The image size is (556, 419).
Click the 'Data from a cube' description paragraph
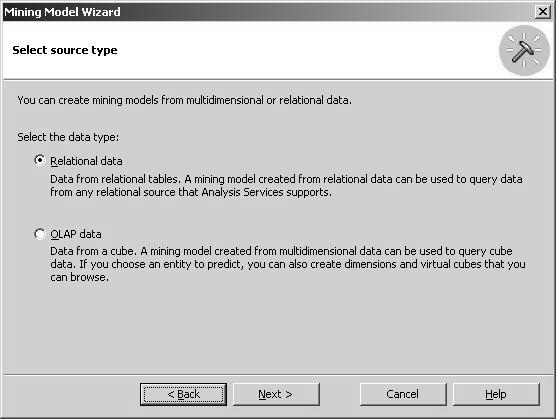[x=288, y=264]
